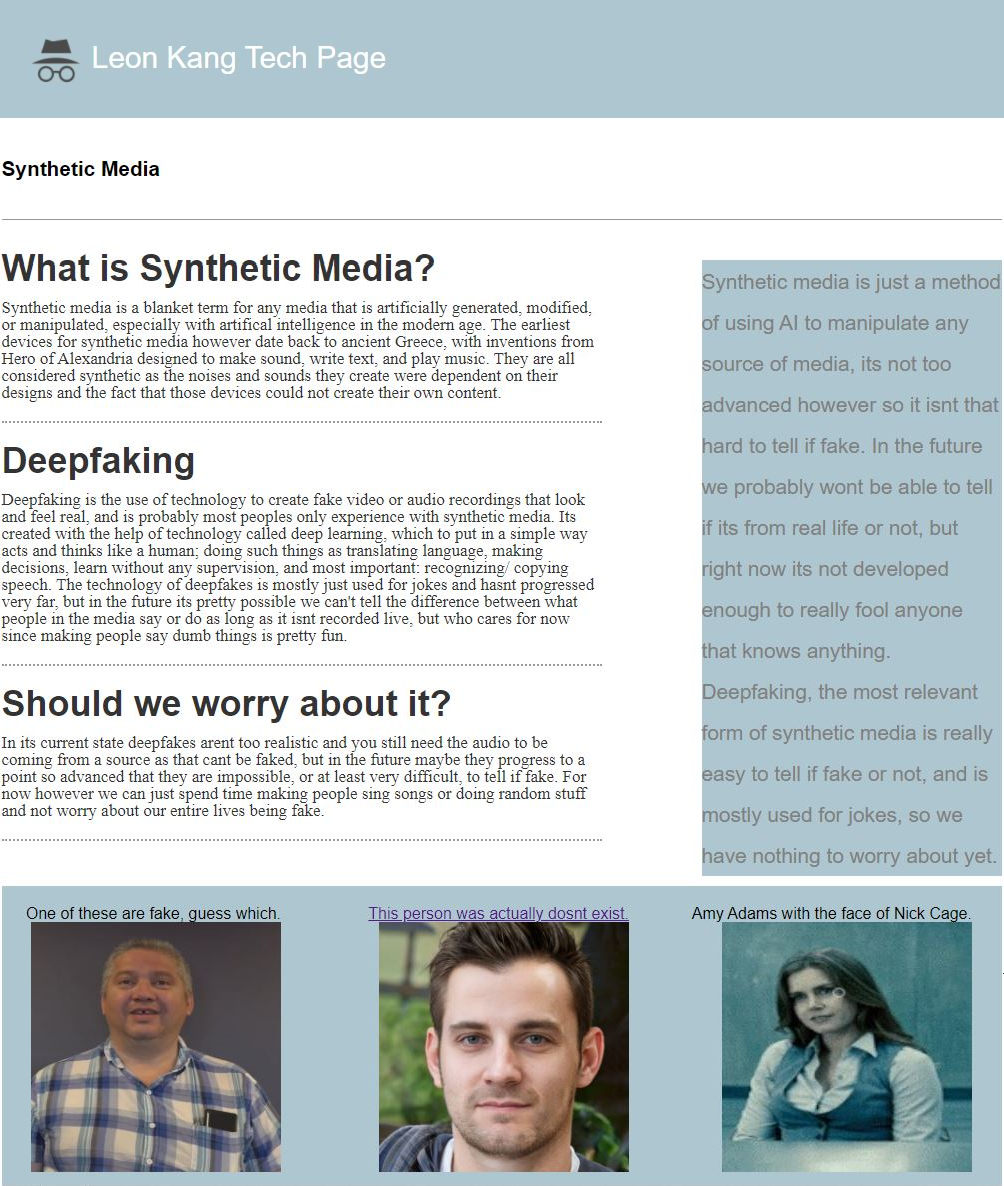The height and width of the screenshot is (1186, 1004).
Task: Click the horizontal rule below Synthetic Media title
Action: coord(501,219)
